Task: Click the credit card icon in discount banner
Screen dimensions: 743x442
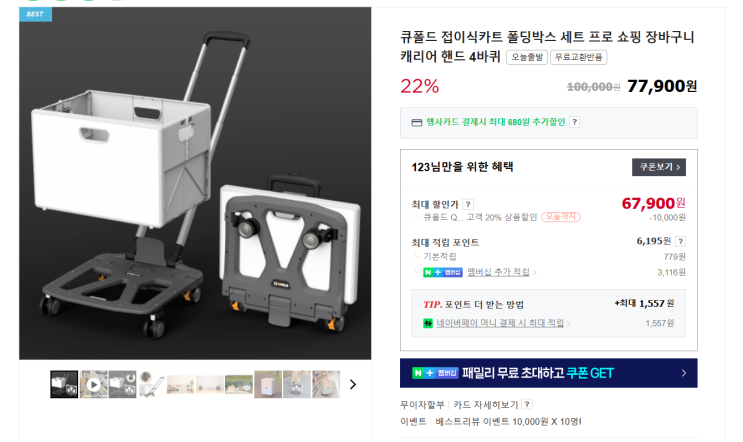Action: point(417,123)
